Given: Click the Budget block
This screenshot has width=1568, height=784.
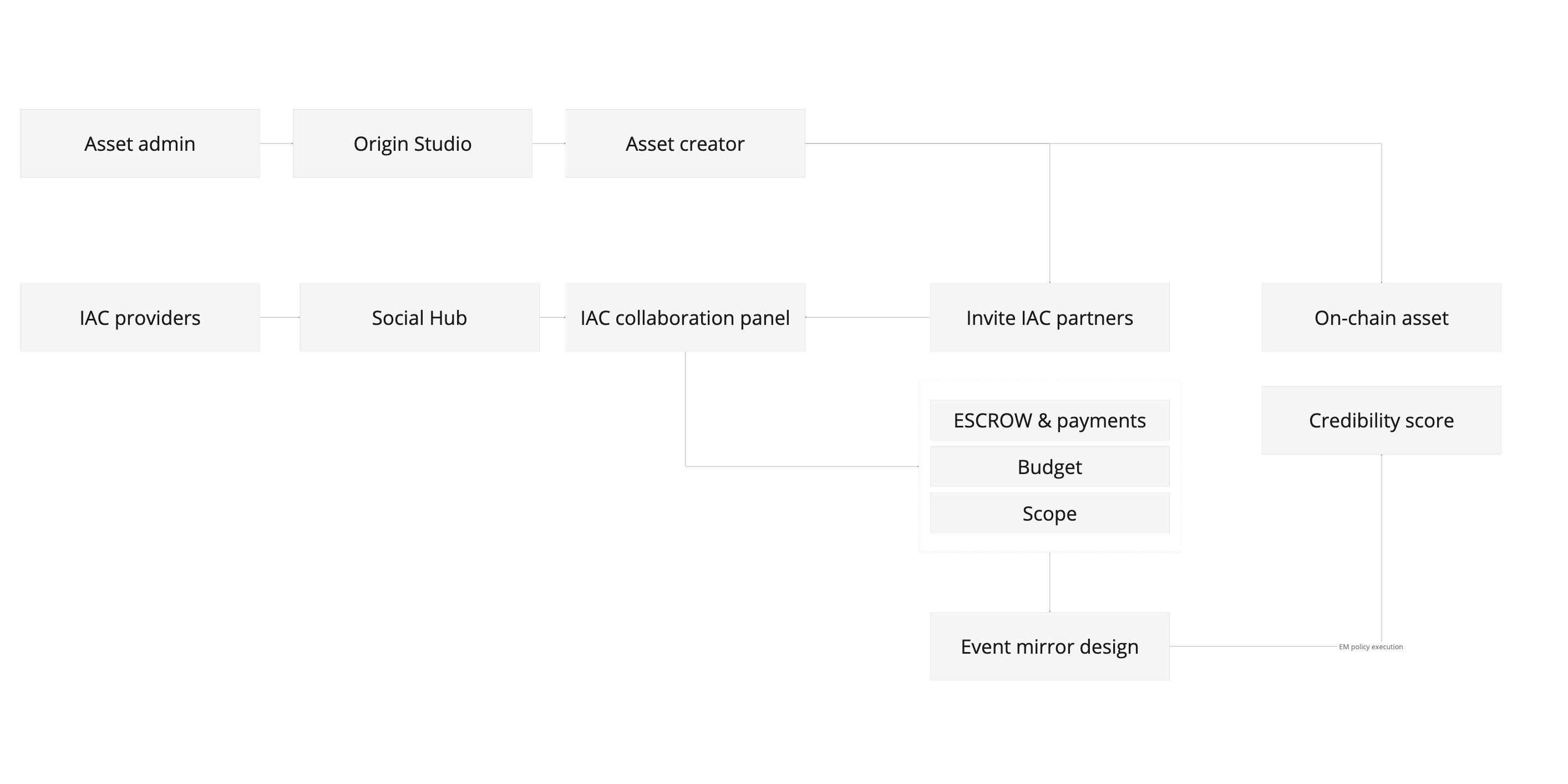Looking at the screenshot, I should click(1049, 467).
